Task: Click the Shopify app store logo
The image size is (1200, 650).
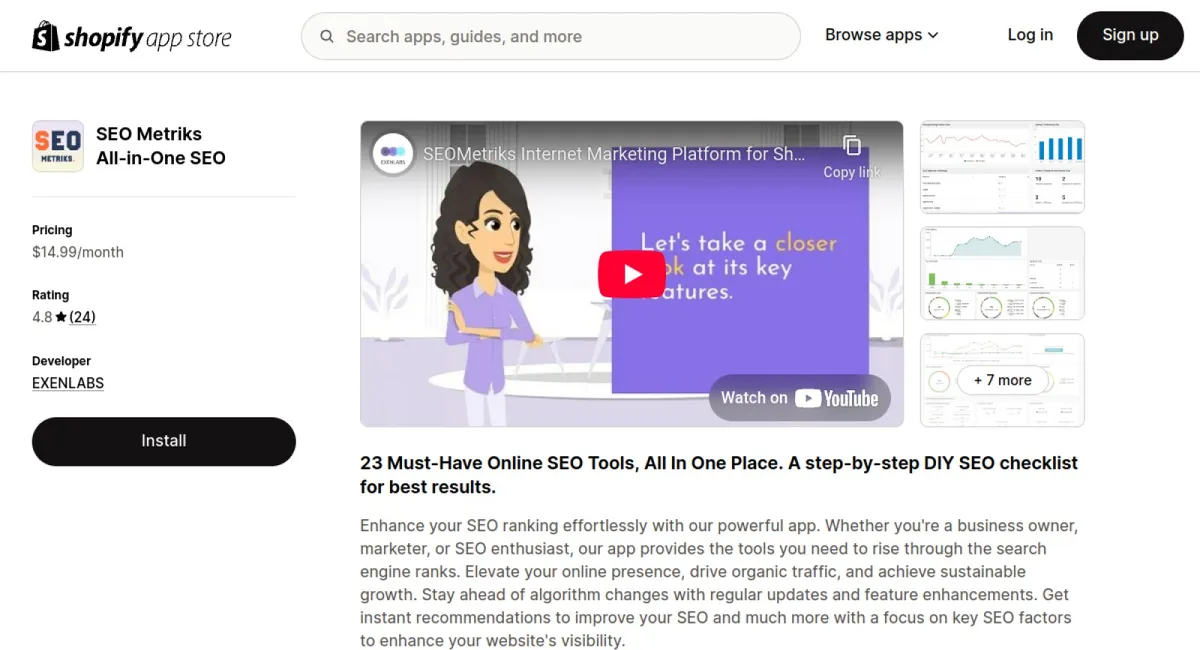Action: click(x=132, y=37)
